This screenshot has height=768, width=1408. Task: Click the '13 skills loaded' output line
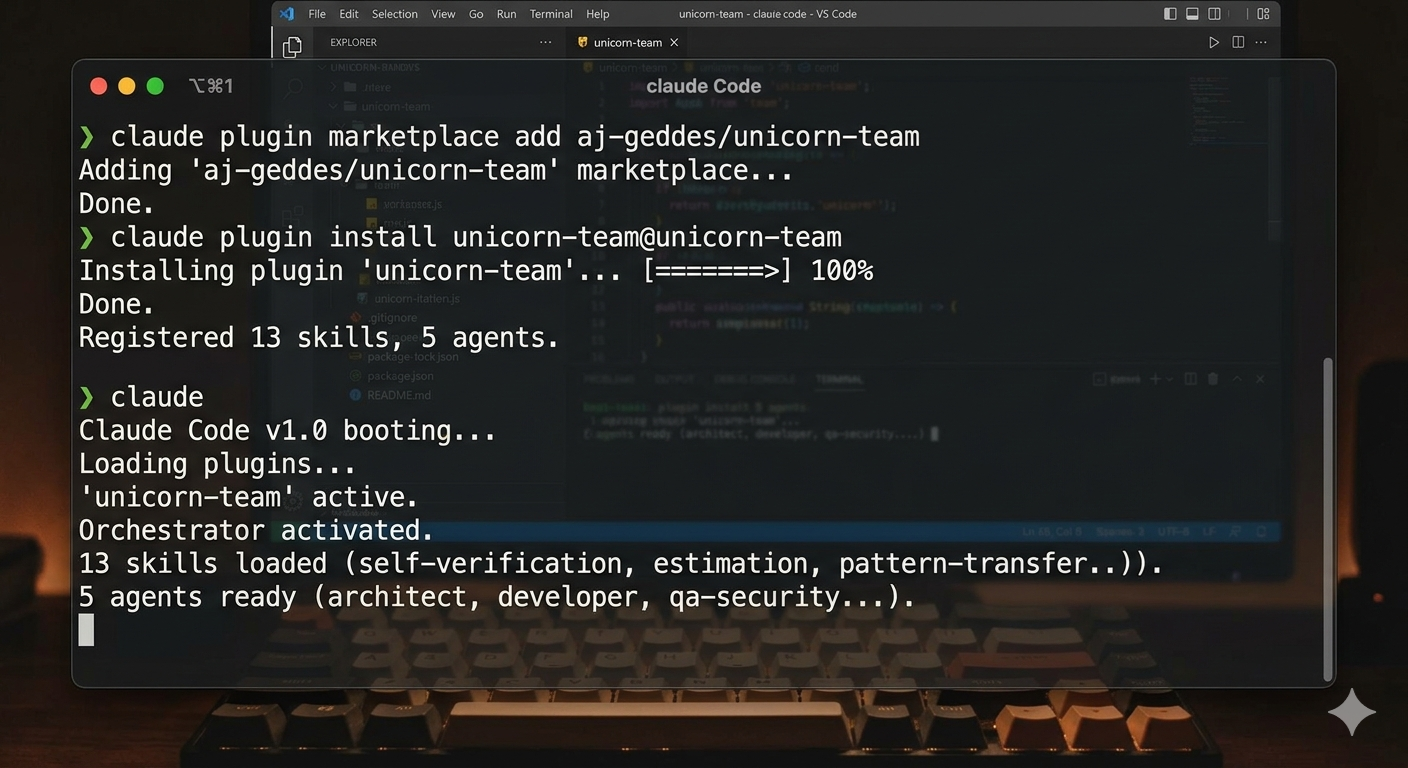point(622,564)
